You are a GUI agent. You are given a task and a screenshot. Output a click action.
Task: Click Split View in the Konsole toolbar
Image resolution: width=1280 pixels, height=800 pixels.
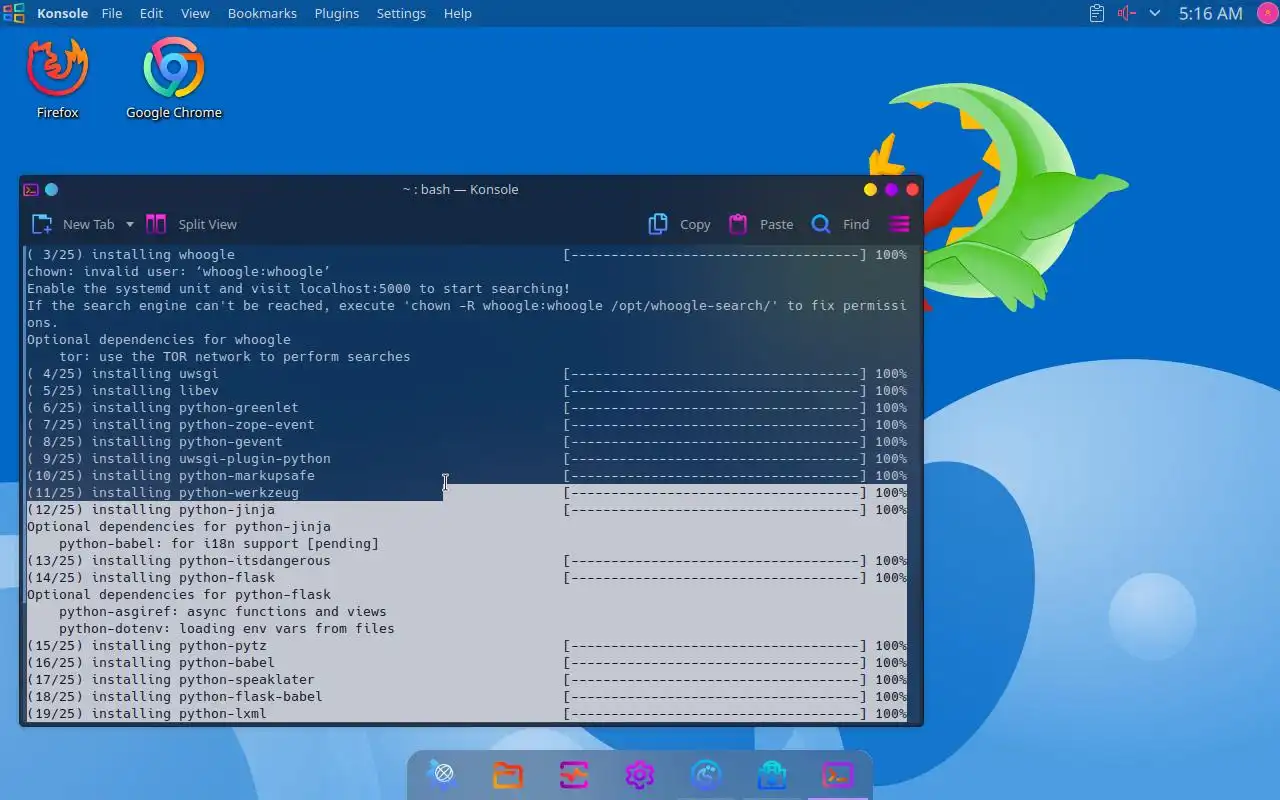tap(192, 224)
